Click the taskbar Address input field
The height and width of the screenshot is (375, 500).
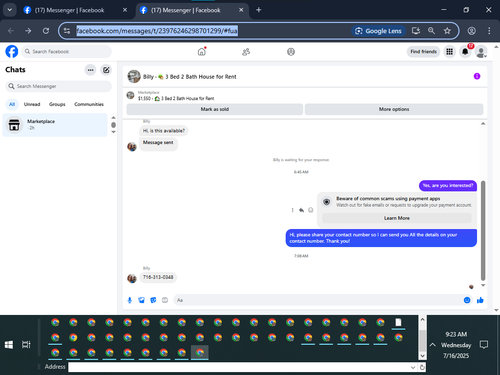(x=239, y=367)
